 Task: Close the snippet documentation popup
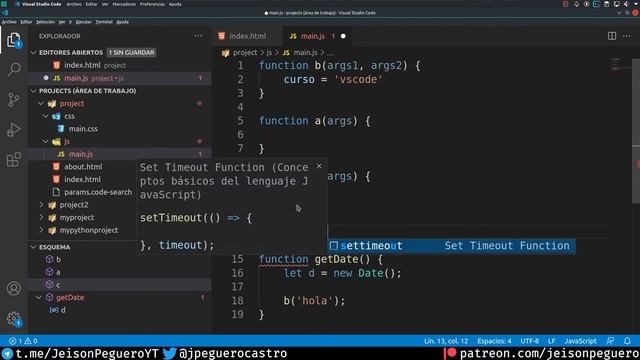[x=319, y=166]
